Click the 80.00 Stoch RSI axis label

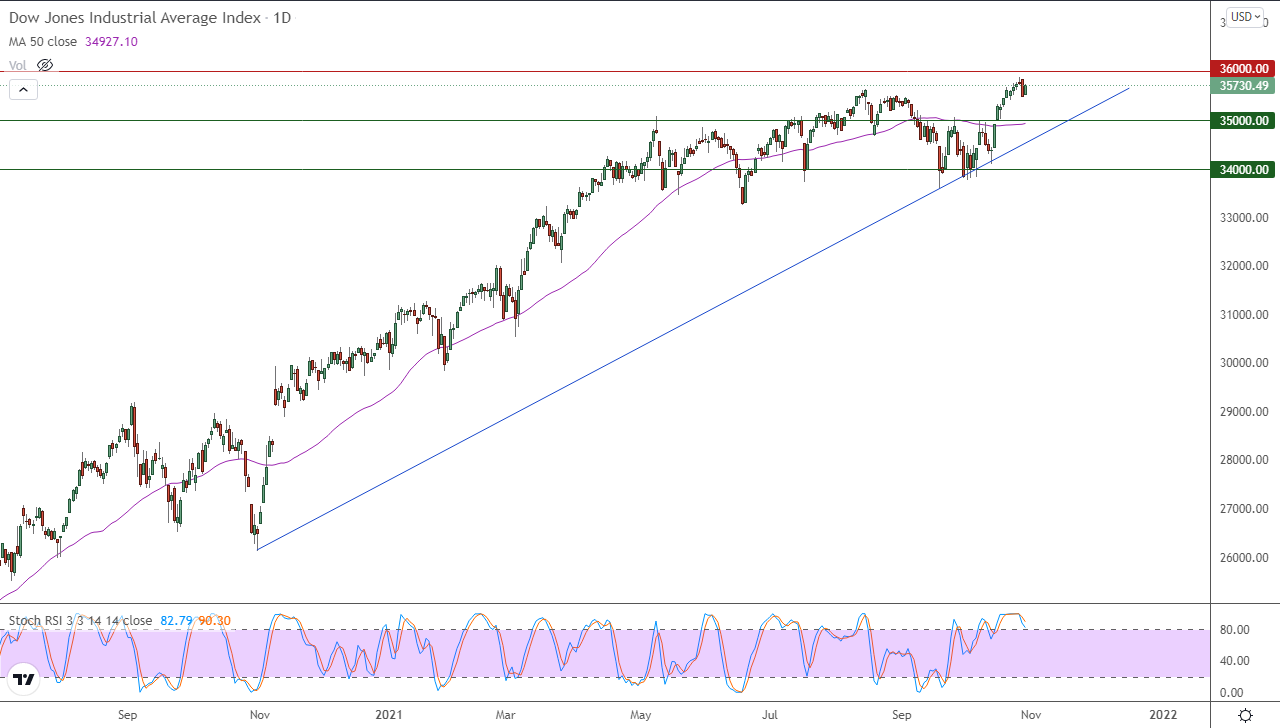tap(1233, 630)
